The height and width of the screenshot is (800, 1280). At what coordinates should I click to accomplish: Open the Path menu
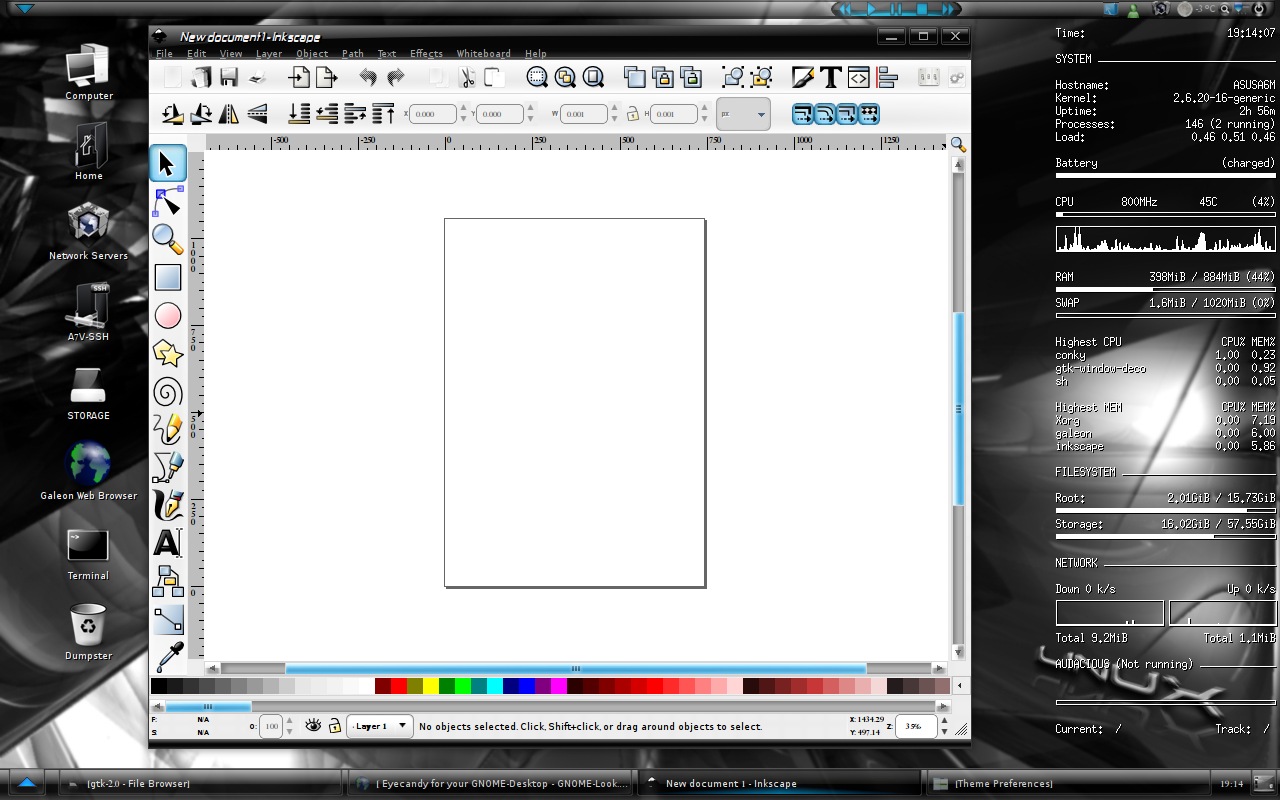(x=353, y=54)
